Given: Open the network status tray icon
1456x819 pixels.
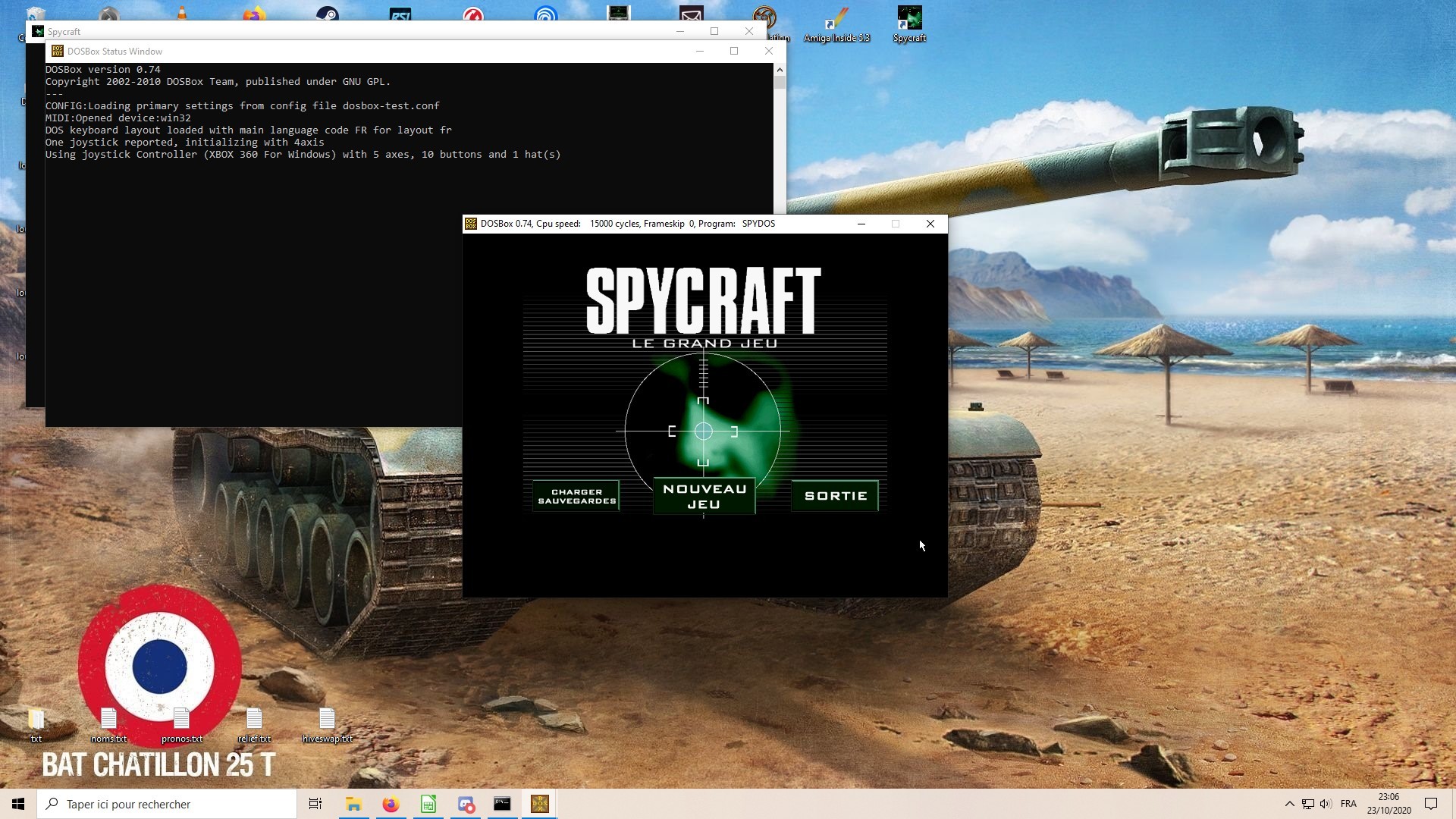Looking at the screenshot, I should click(x=1308, y=804).
